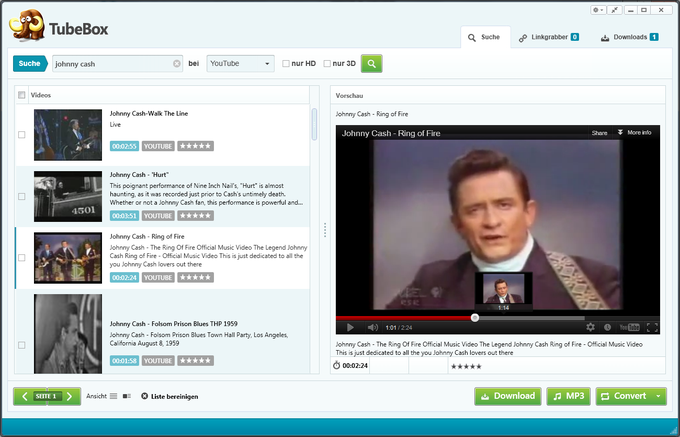This screenshot has height=437, width=680.
Task: Click star rating for Ring of Fire row
Action: (196, 277)
